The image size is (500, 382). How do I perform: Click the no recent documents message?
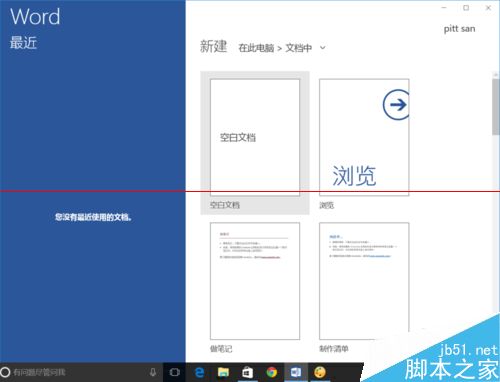pyautogui.click(x=93, y=217)
